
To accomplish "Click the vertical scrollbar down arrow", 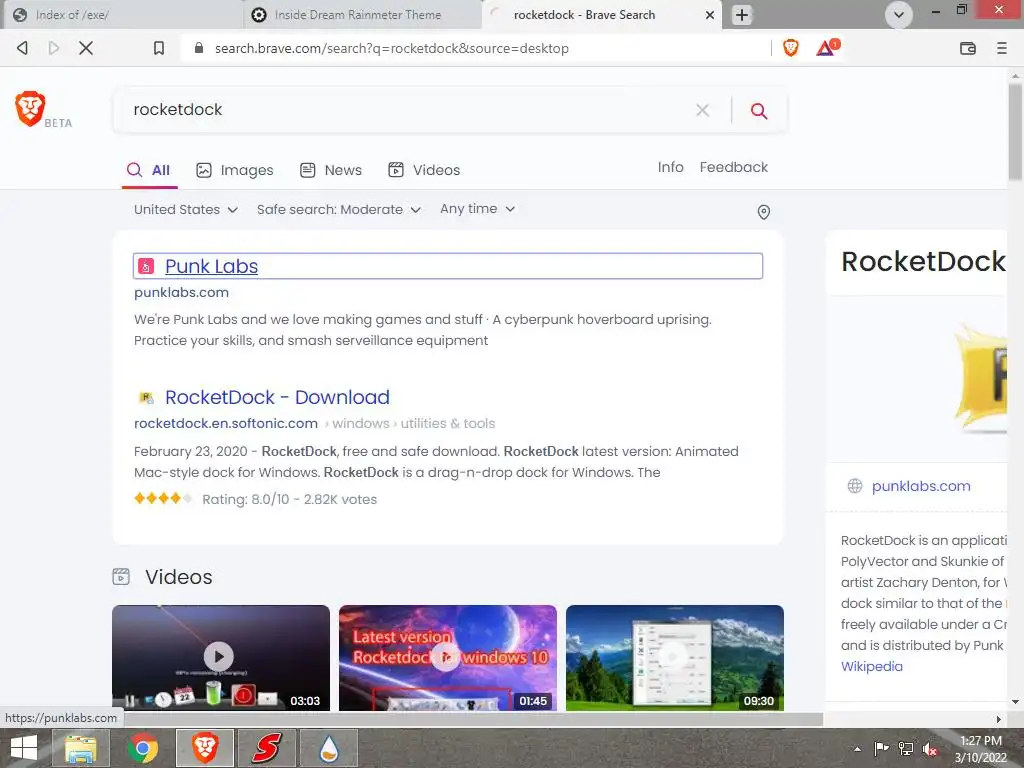I will tap(1015, 702).
